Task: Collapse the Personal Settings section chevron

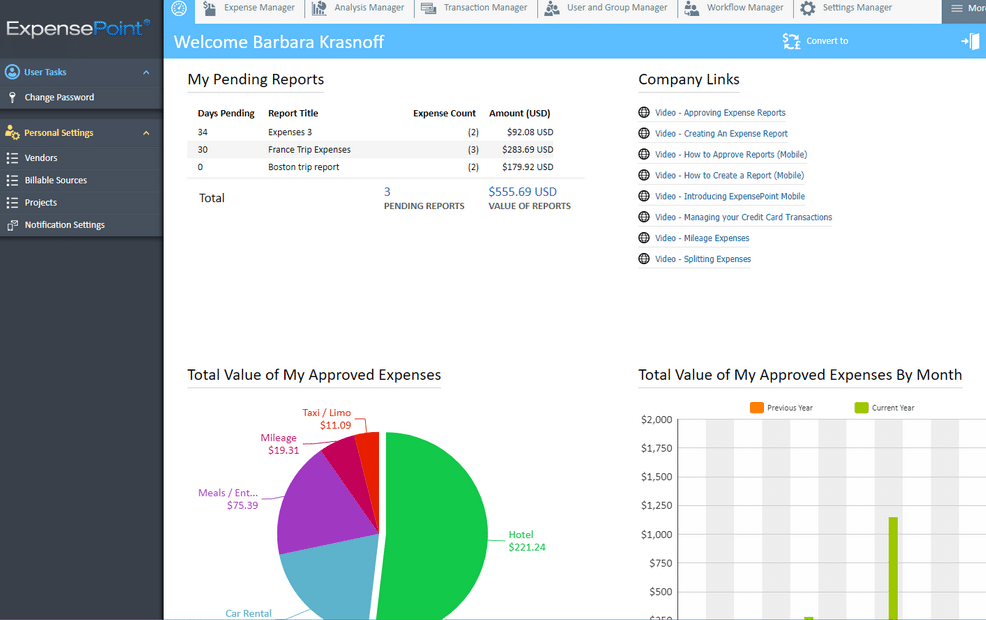Action: coord(146,133)
